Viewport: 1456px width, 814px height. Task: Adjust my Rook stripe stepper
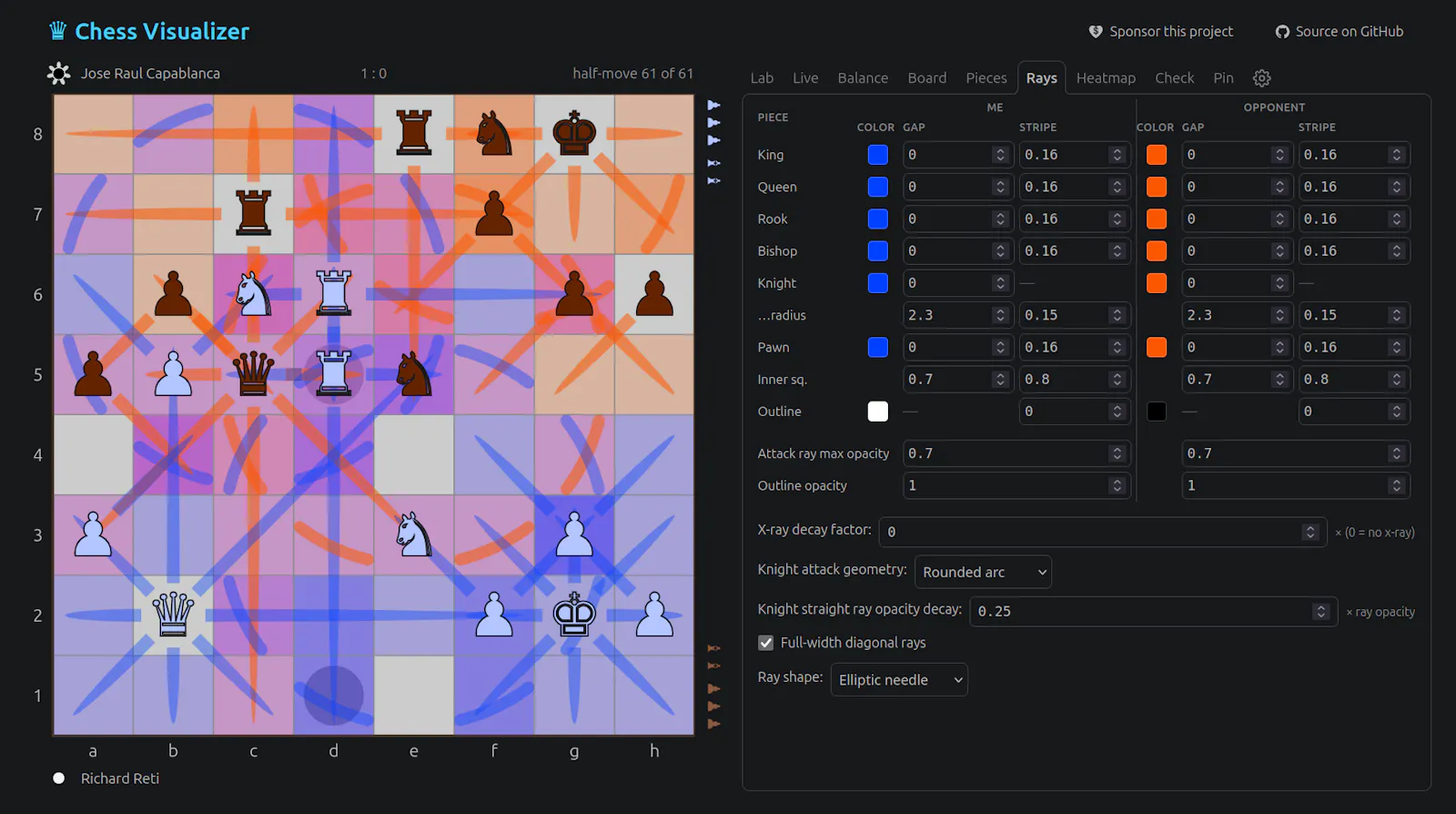pyautogui.click(x=1117, y=219)
